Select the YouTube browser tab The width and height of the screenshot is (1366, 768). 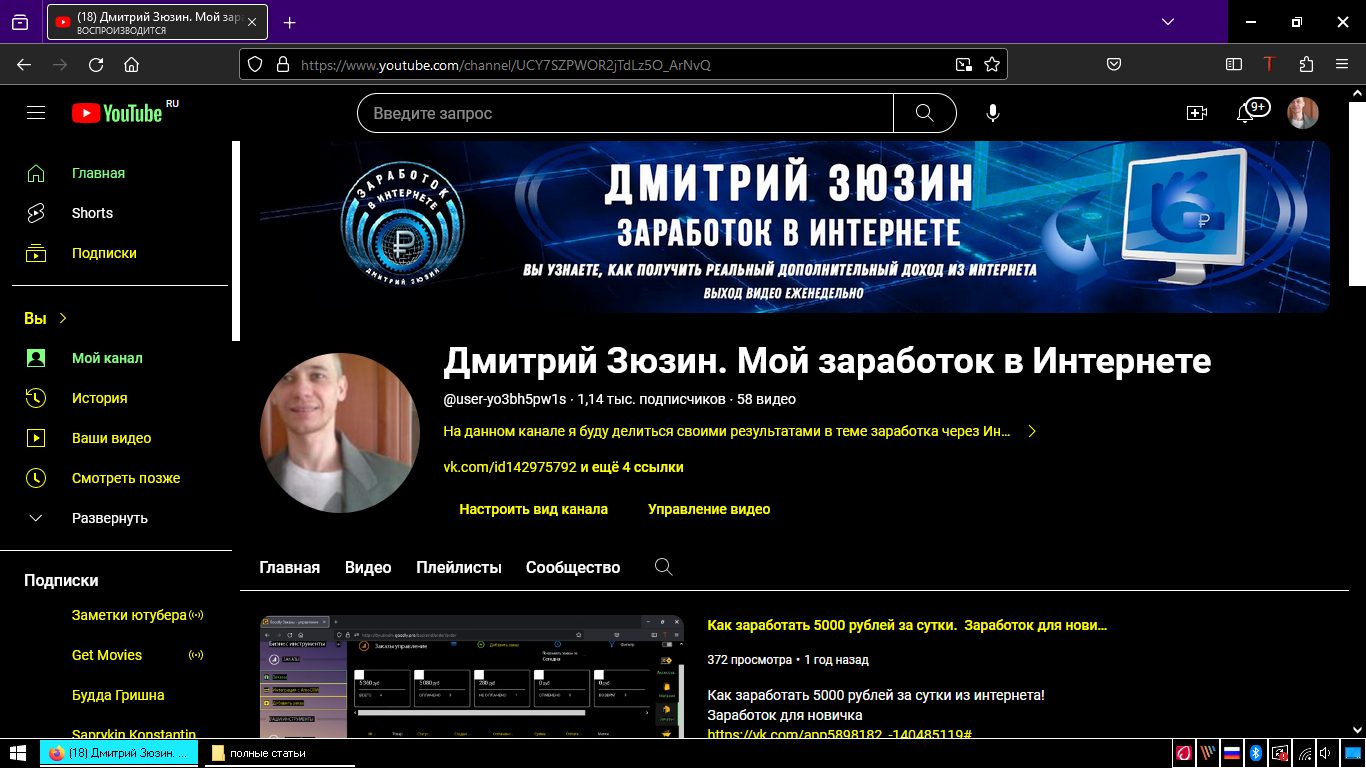158,22
